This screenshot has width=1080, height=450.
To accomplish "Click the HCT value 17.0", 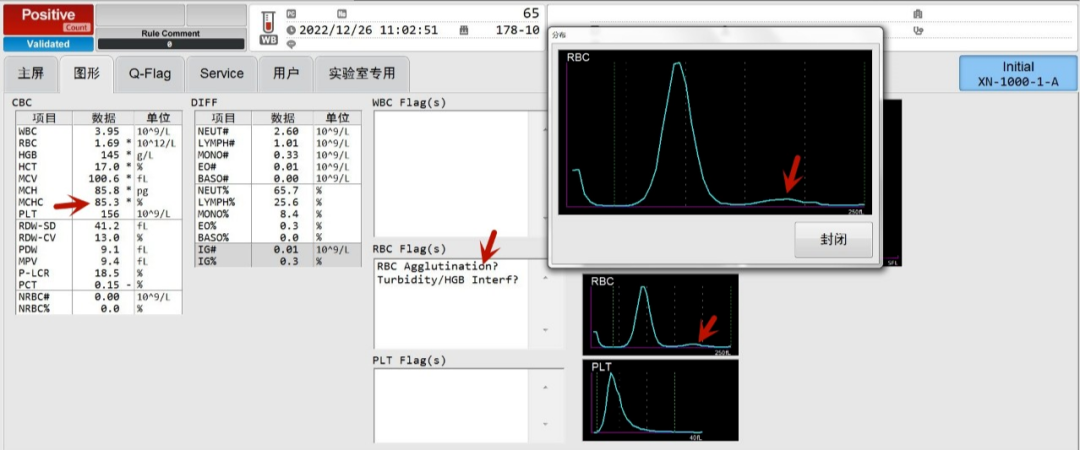I will 105,167.
